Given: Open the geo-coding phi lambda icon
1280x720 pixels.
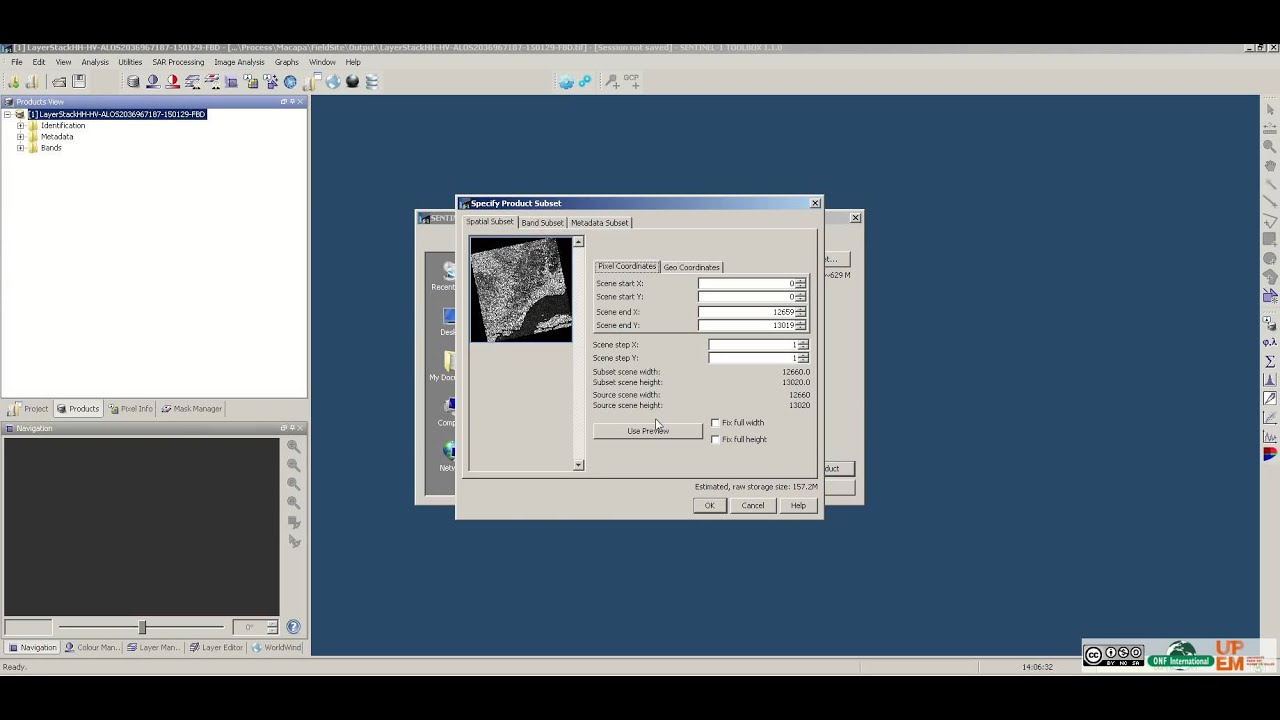Looking at the screenshot, I should (1270, 342).
